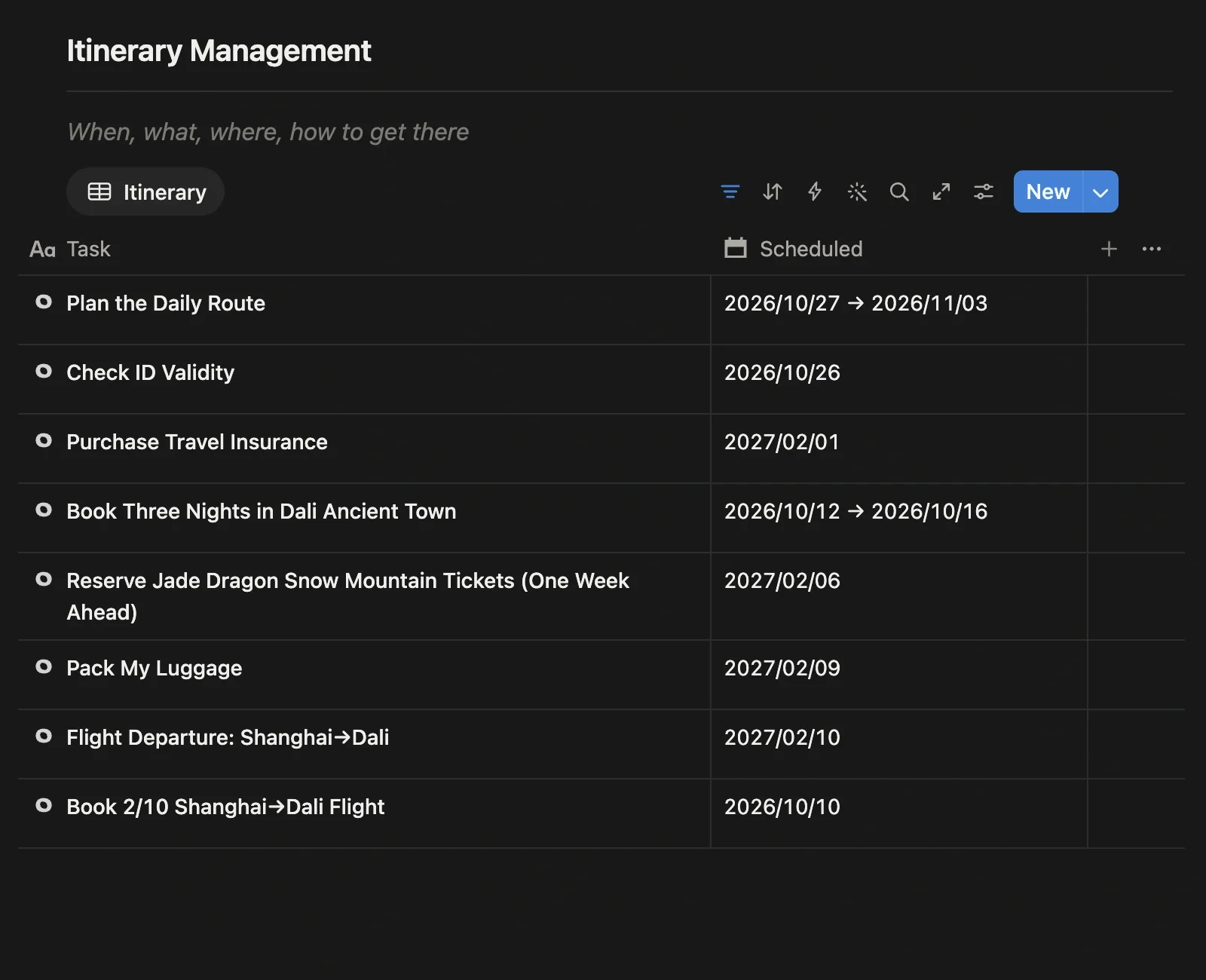This screenshot has width=1206, height=980.
Task: Open Reserve Jade Dragon Snow Mountain Tickets task
Action: click(x=347, y=596)
